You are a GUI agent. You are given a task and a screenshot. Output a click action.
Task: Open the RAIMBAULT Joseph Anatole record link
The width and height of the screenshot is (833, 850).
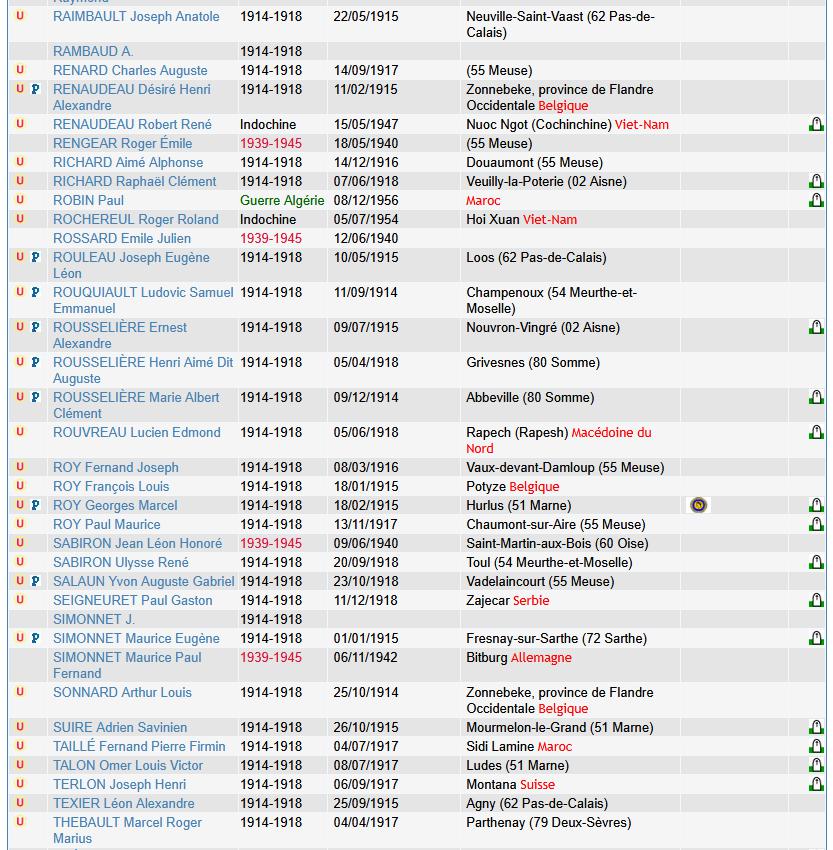[136, 17]
